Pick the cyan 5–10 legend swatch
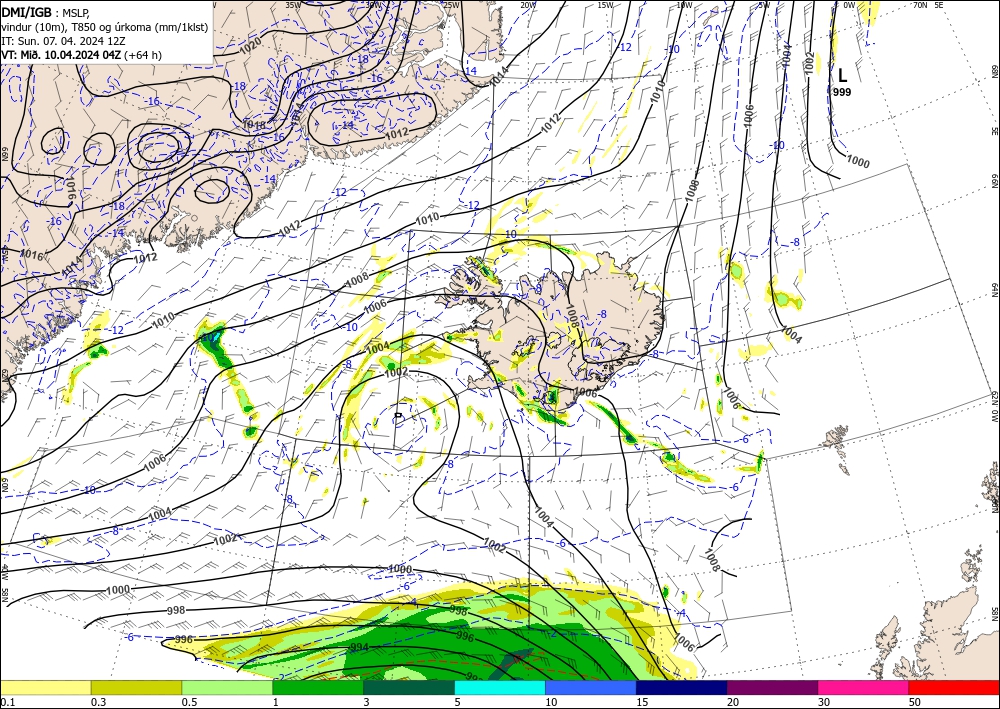Screen dimensions: 1000x709 click(x=500, y=687)
